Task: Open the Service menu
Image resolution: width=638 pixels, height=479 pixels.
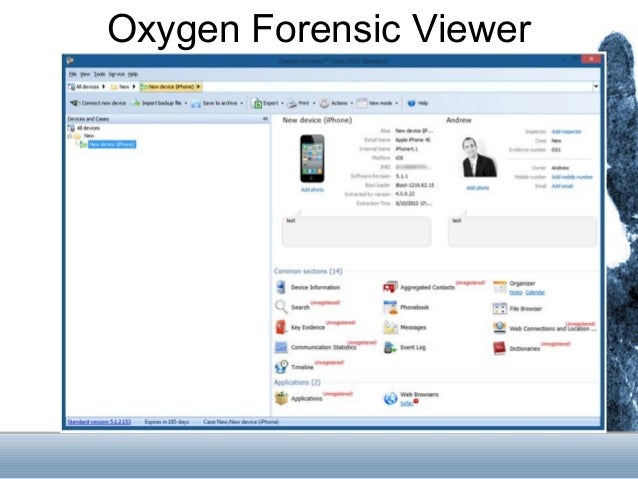Action: (x=116, y=74)
